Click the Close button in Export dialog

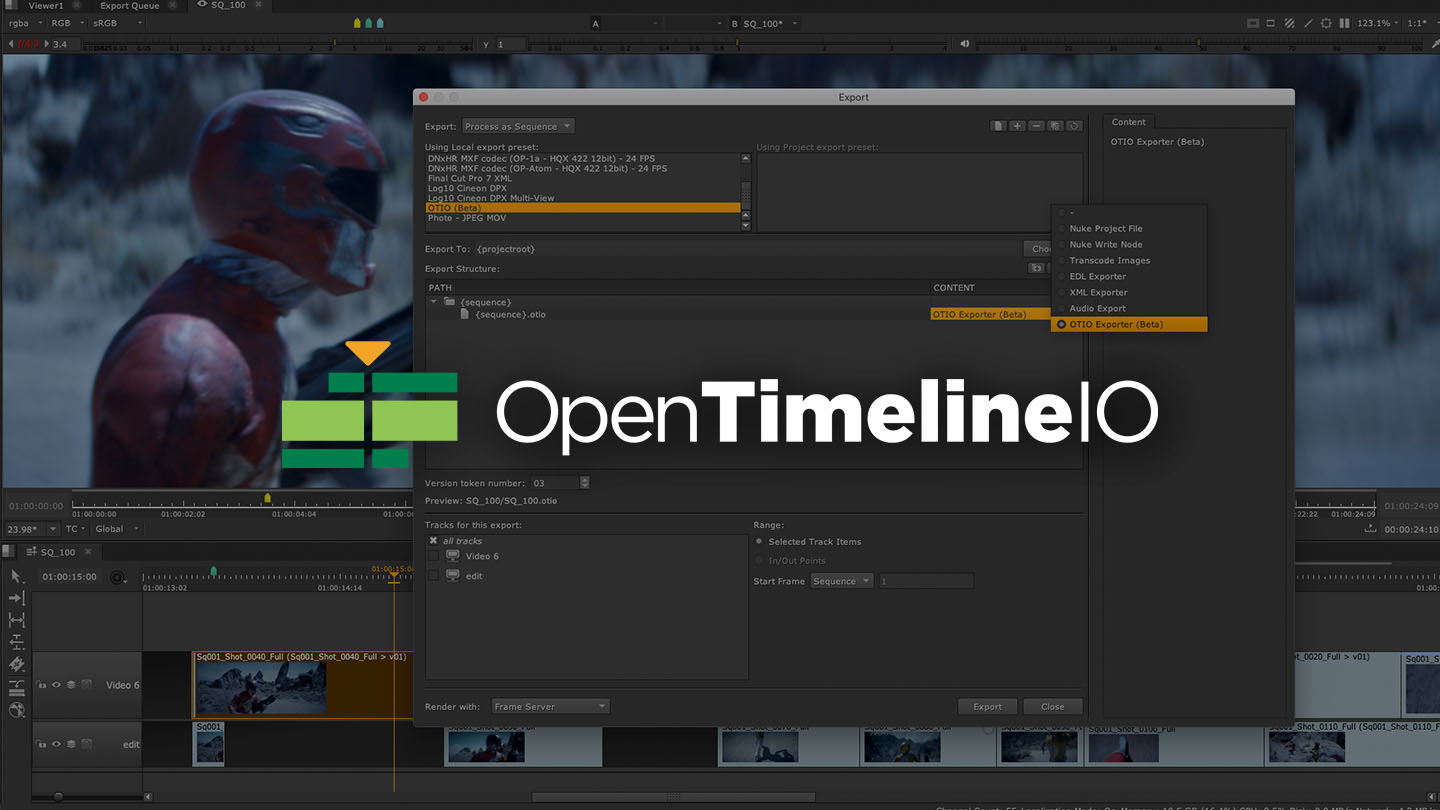click(1053, 706)
